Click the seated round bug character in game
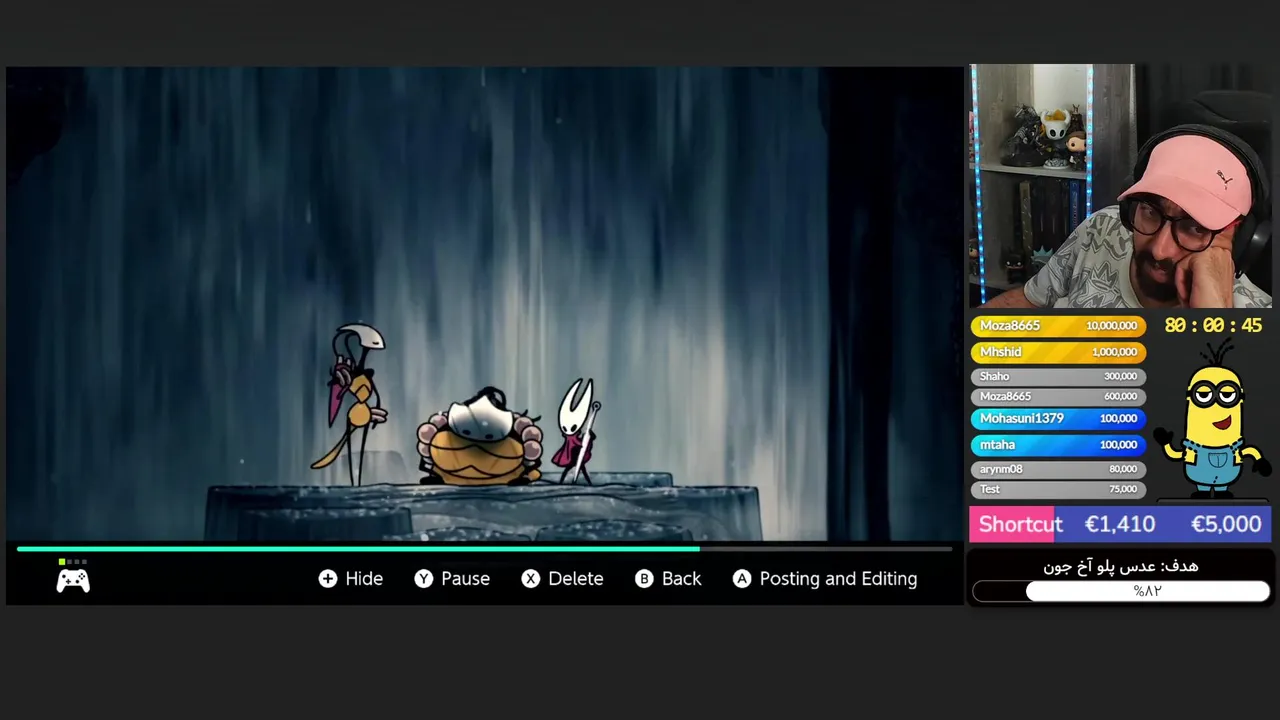This screenshot has height=720, width=1280. [481, 437]
